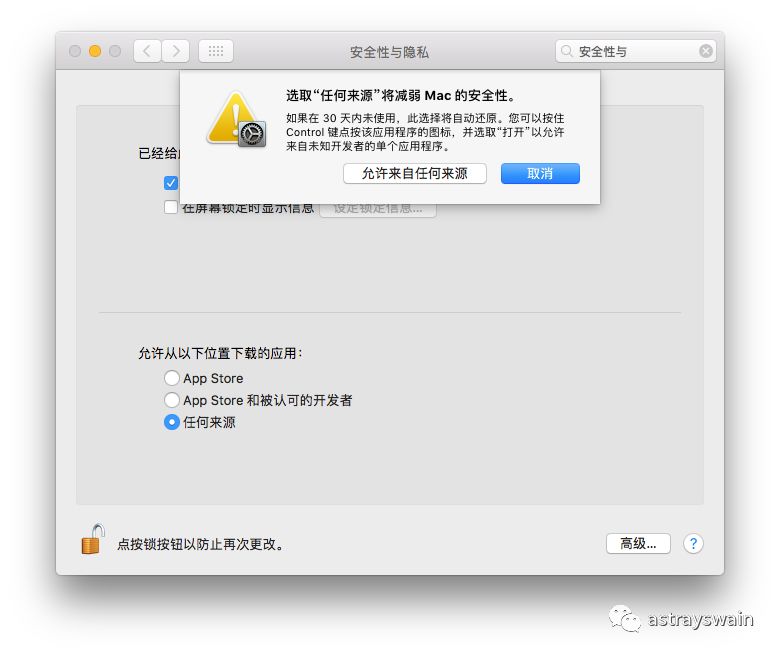Click the 安全性与隐私 window title
The image size is (780, 655).
[x=390, y=52]
